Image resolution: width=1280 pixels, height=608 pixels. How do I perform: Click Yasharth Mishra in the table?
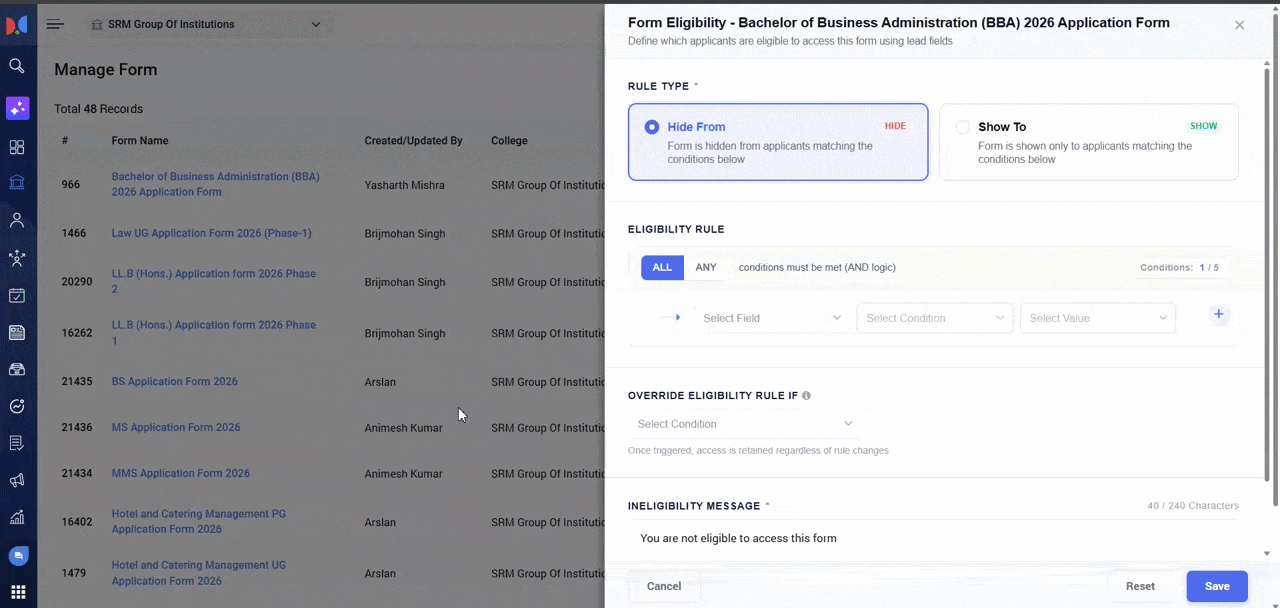[x=405, y=185]
